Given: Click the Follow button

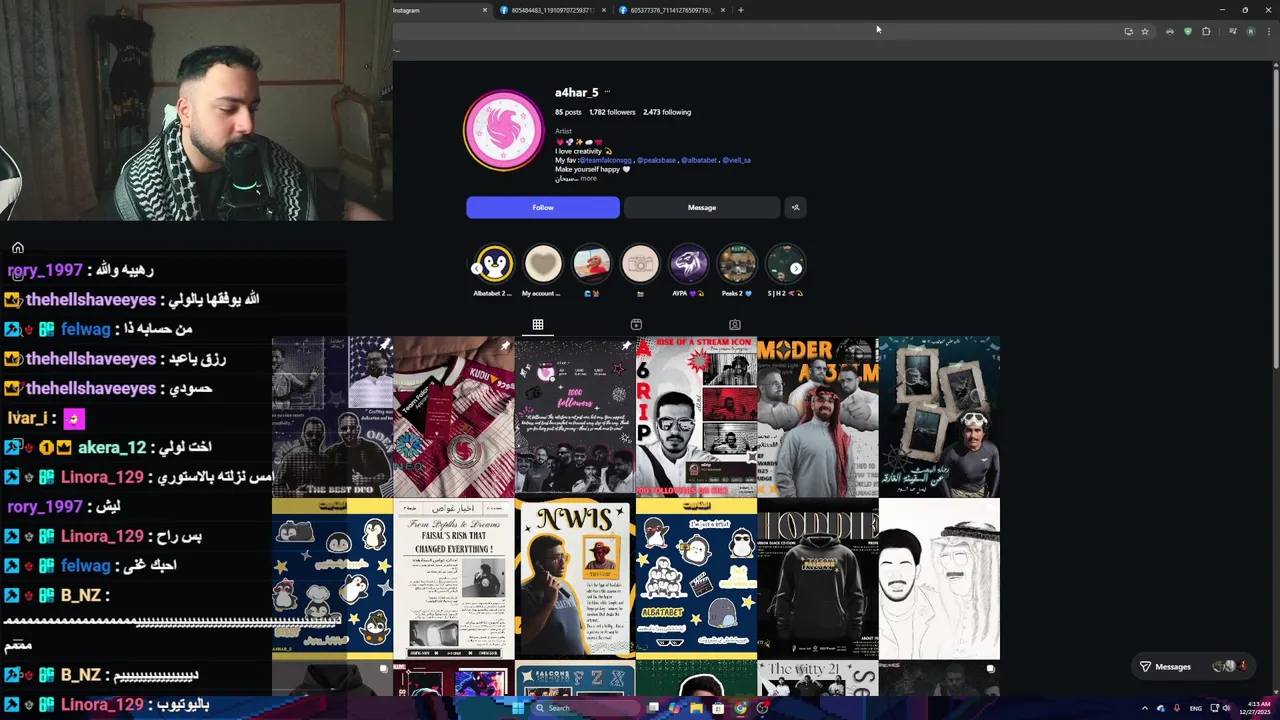Looking at the screenshot, I should coord(543,207).
